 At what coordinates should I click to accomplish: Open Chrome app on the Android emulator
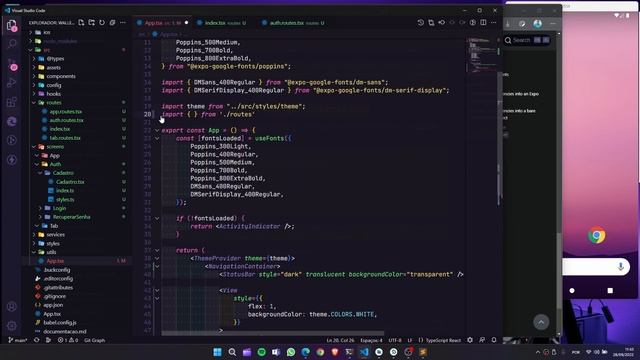[x=596, y=236]
